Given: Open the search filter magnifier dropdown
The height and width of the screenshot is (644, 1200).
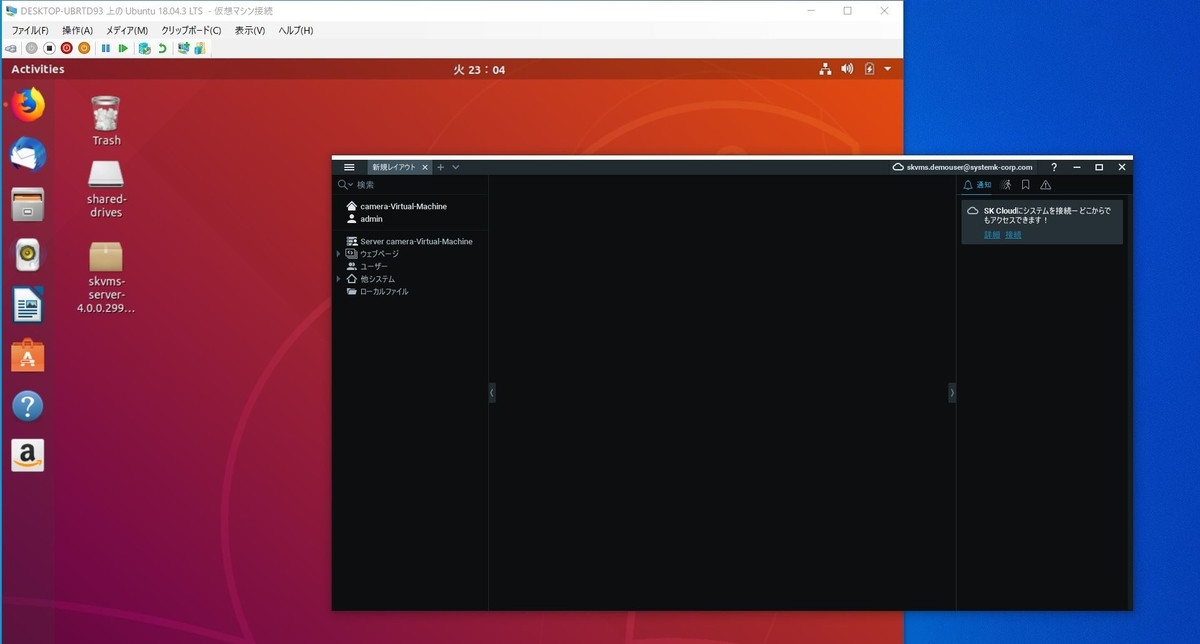Looking at the screenshot, I should click(x=345, y=185).
